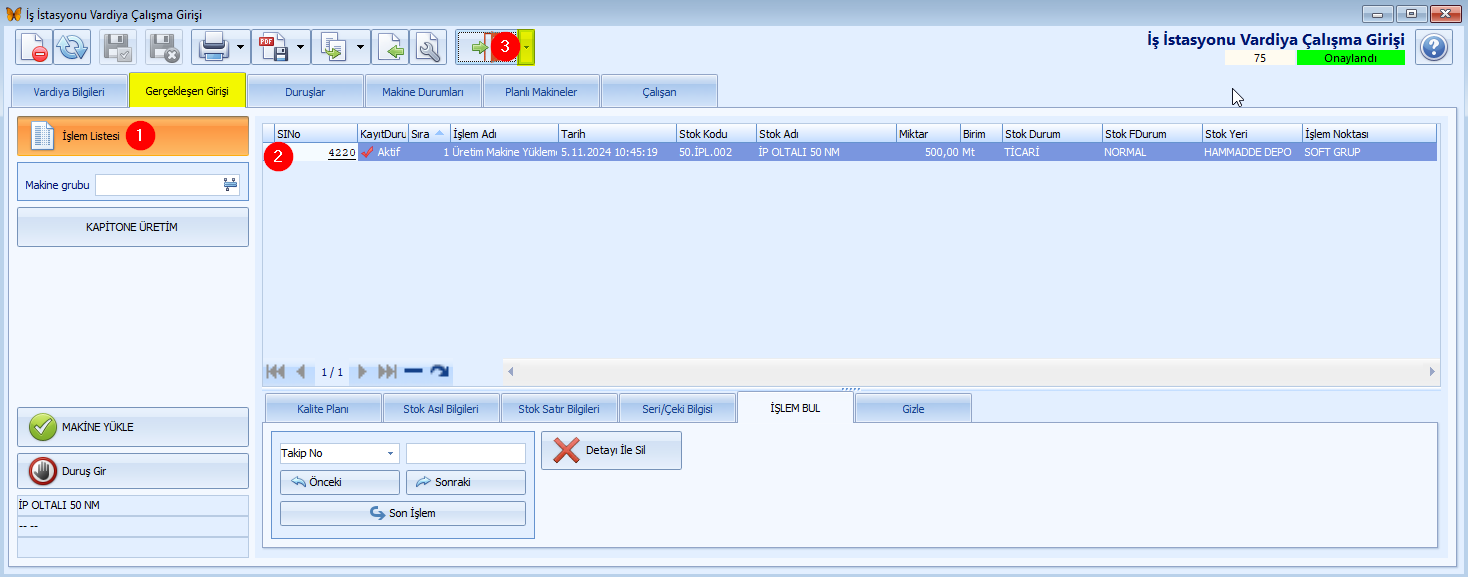The height and width of the screenshot is (577, 1468).
Task: Click the KAPİTONE ÜRETİM button
Action: tap(133, 227)
